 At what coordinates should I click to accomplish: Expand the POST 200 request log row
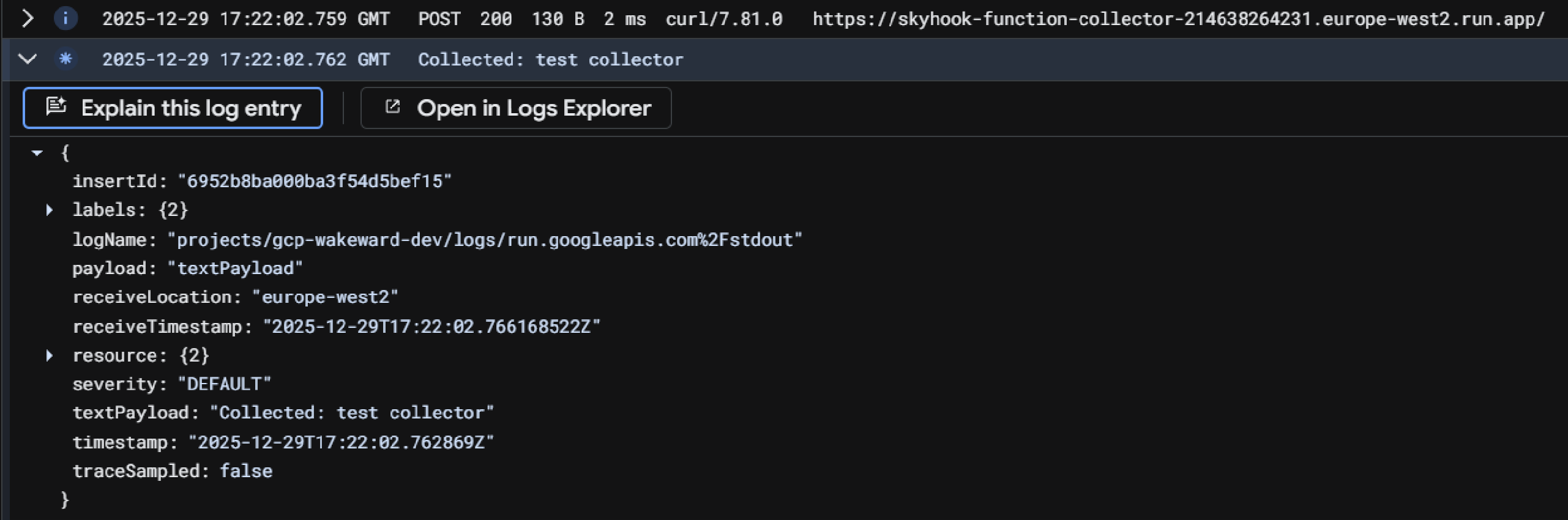pyautogui.click(x=28, y=19)
